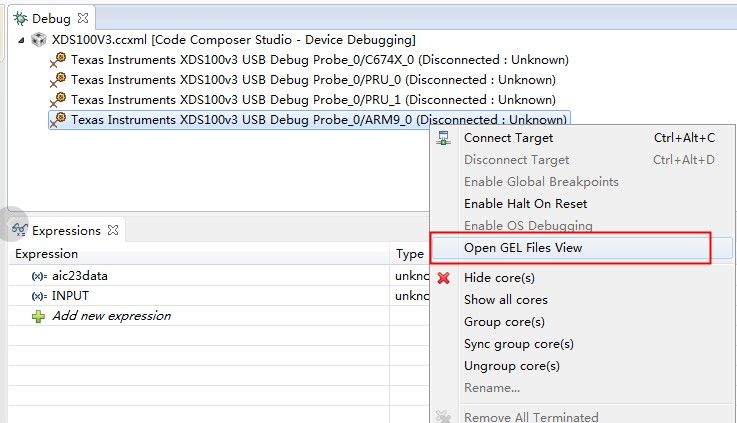
Task: Click the aic23data variable icon
Action: pos(39,276)
